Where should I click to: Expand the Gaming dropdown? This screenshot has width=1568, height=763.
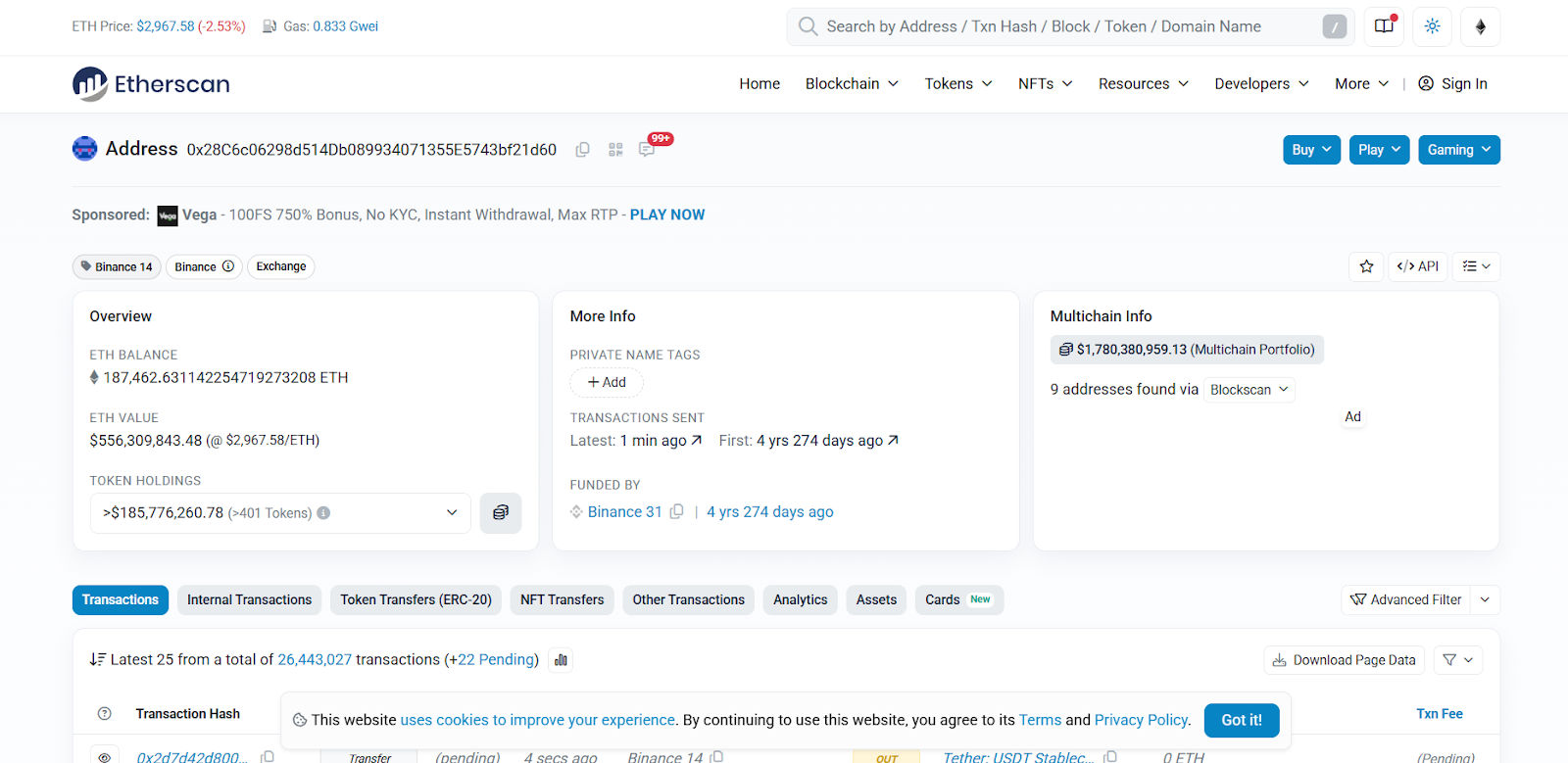pyautogui.click(x=1459, y=150)
